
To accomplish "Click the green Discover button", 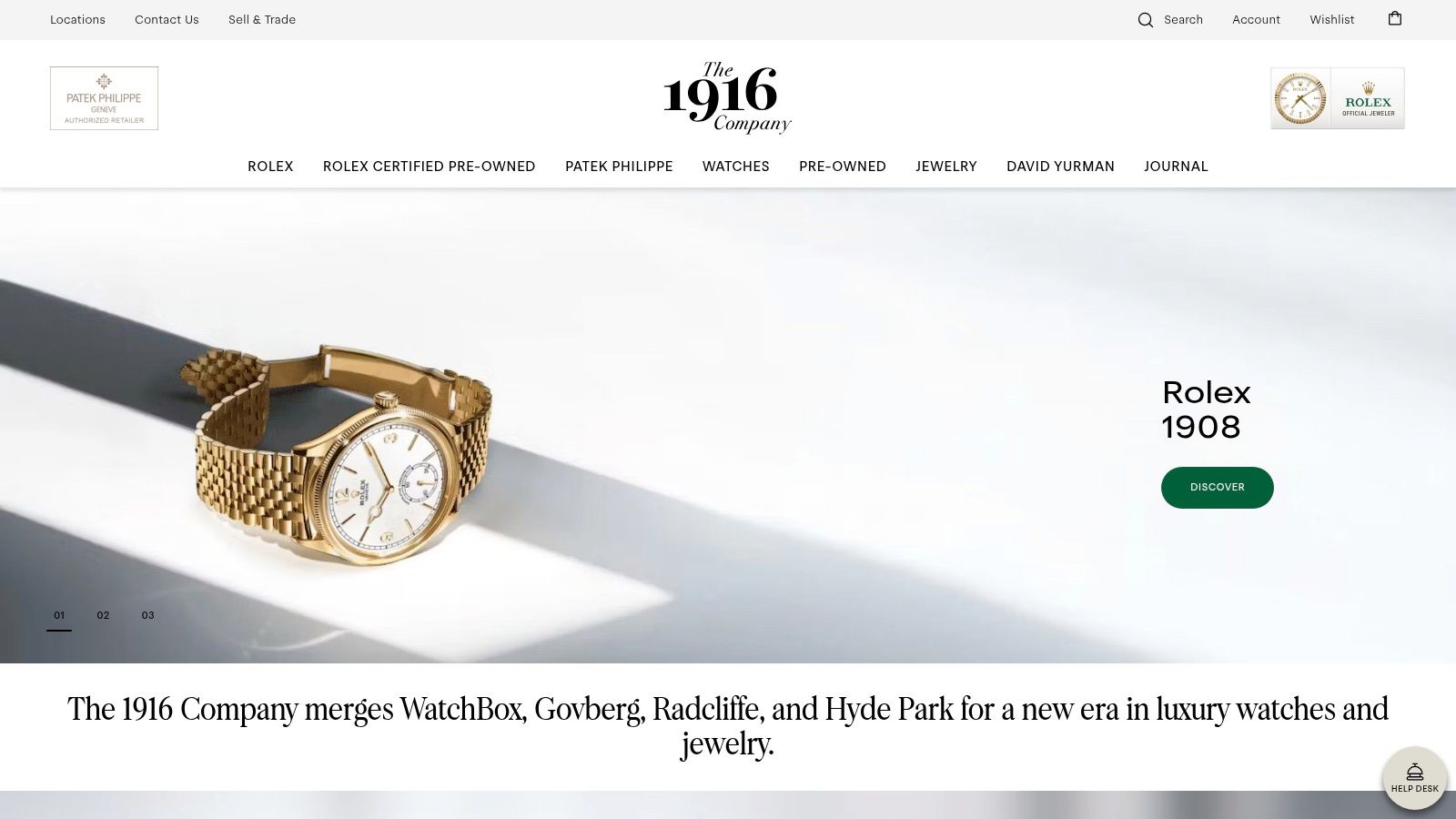I will [1218, 488].
